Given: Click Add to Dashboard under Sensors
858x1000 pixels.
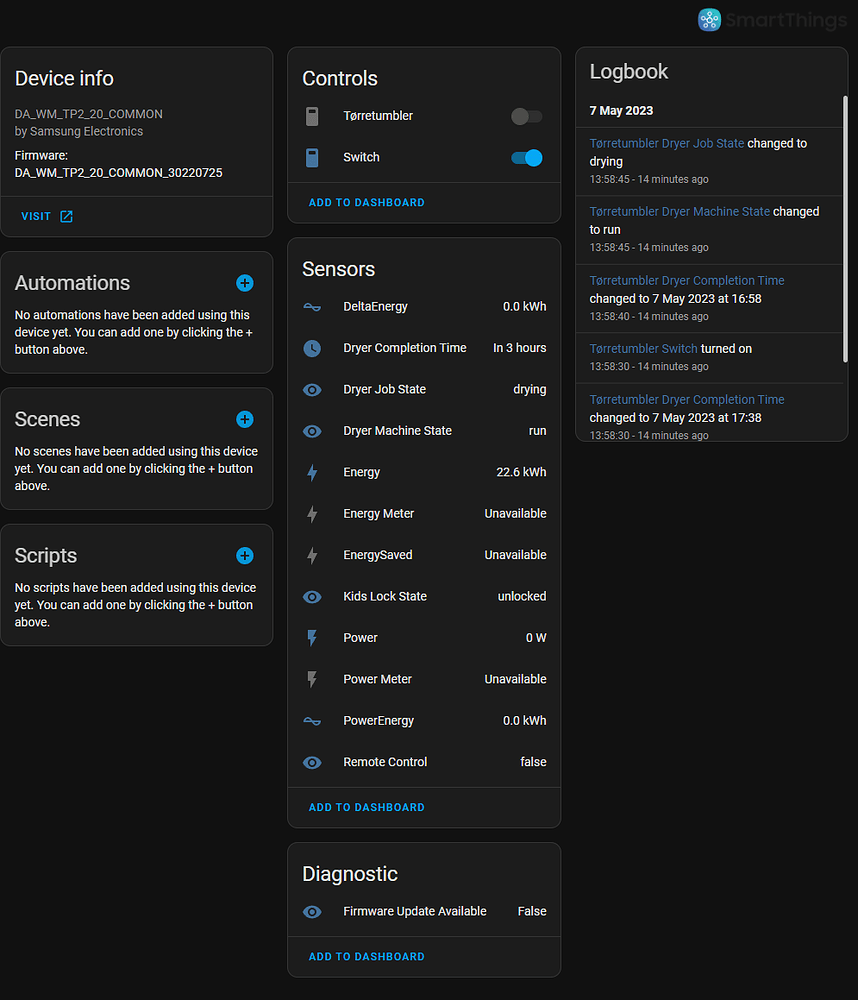Looking at the screenshot, I should tap(366, 807).
